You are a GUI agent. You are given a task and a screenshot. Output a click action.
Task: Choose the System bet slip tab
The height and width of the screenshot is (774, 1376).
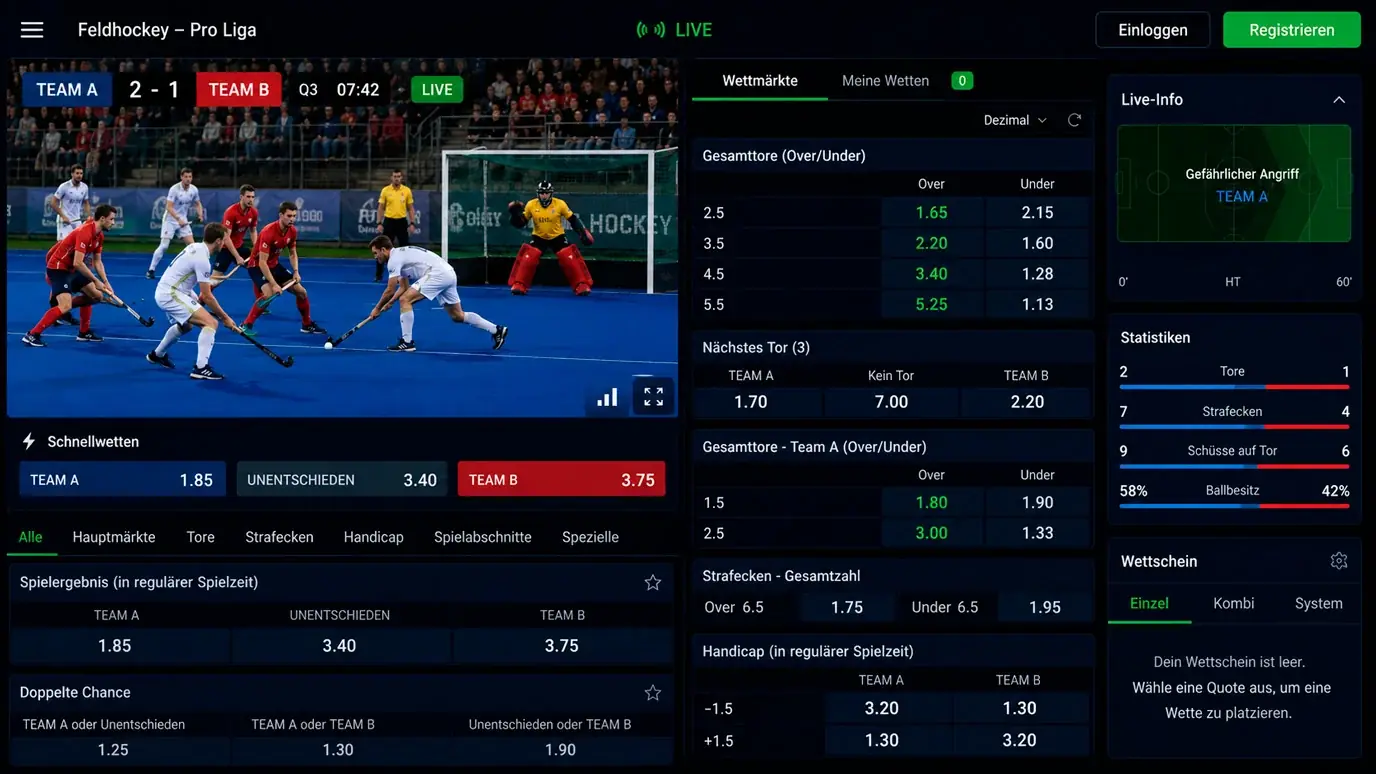[x=1318, y=603]
